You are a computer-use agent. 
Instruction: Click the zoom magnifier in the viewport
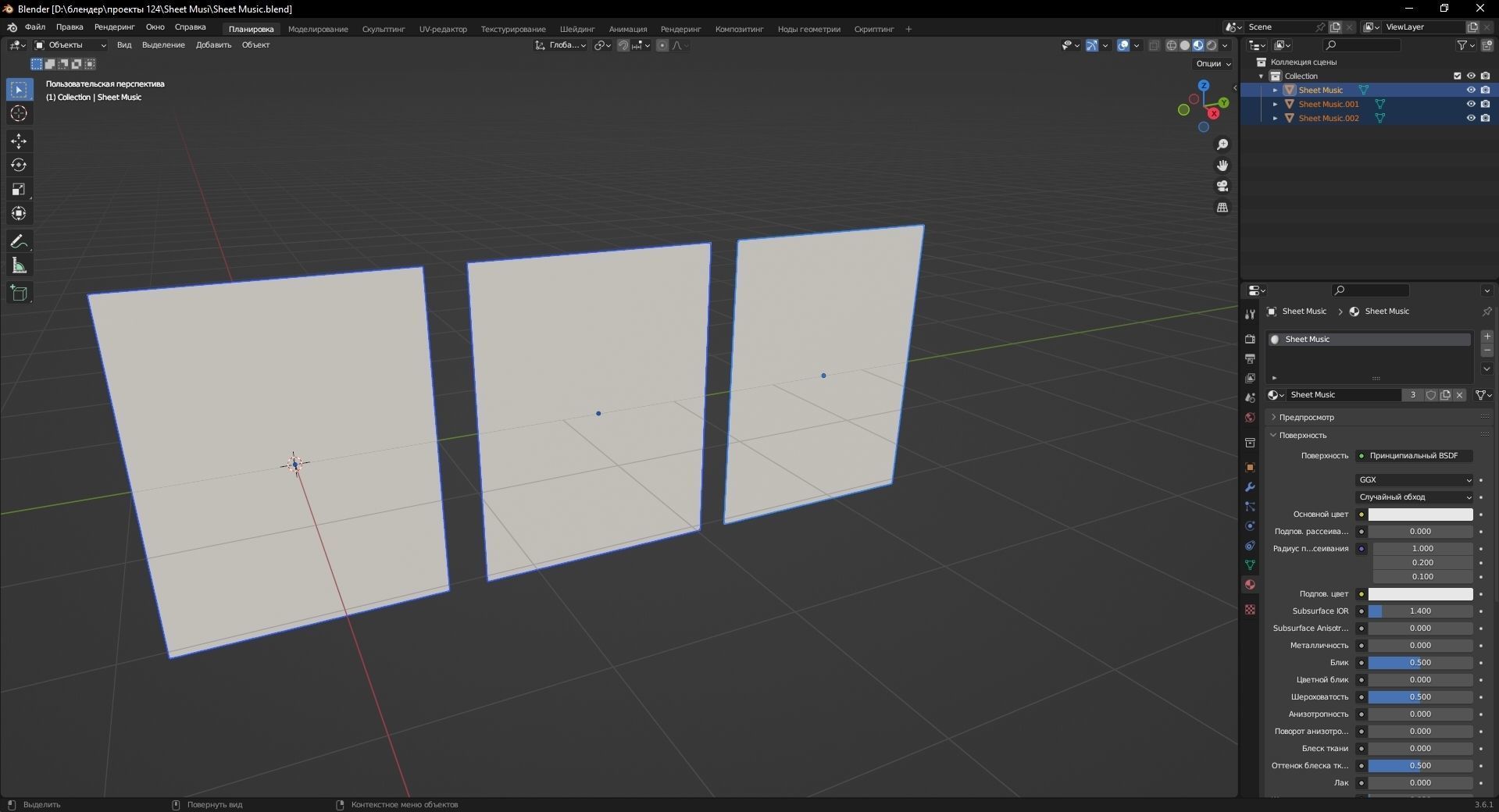tap(1222, 145)
